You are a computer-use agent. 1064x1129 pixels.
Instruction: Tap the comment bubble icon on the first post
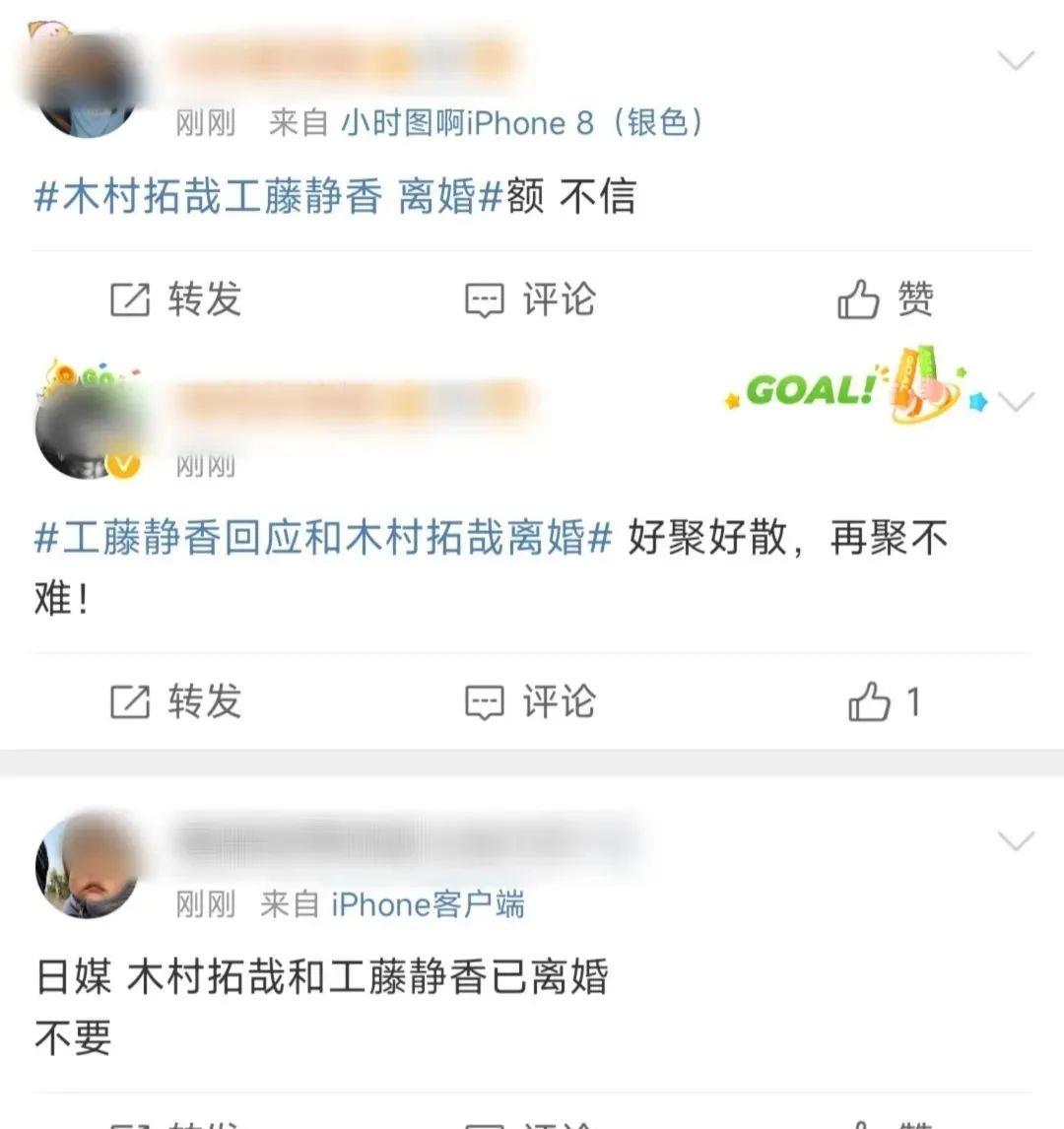485,300
